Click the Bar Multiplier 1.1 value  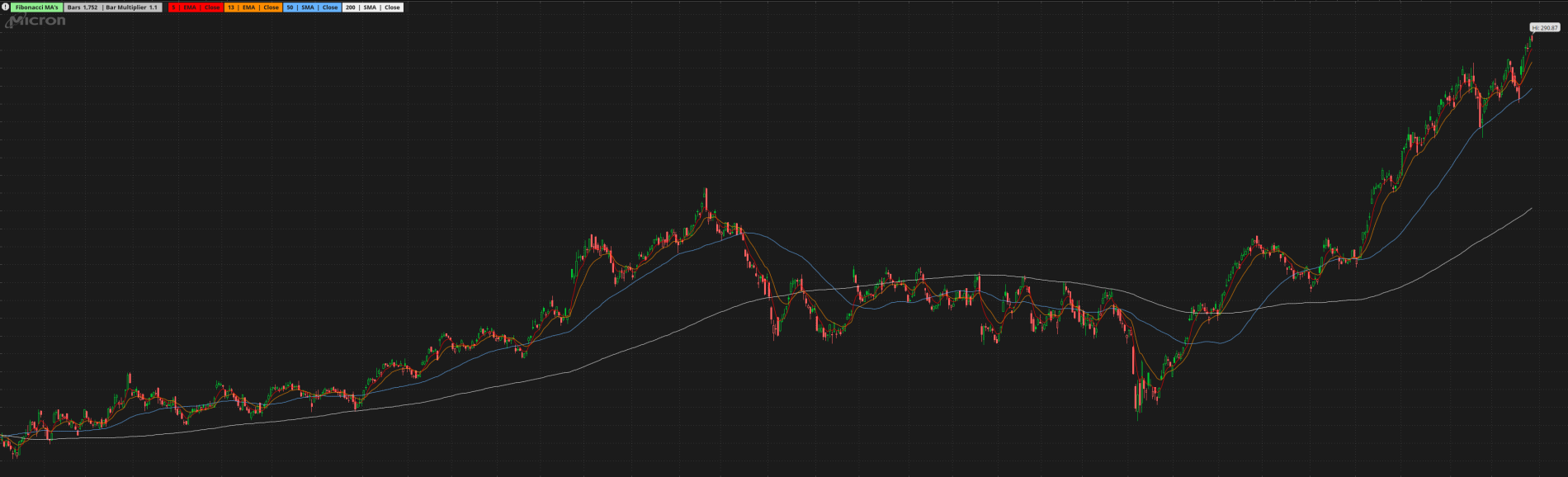(132, 7)
